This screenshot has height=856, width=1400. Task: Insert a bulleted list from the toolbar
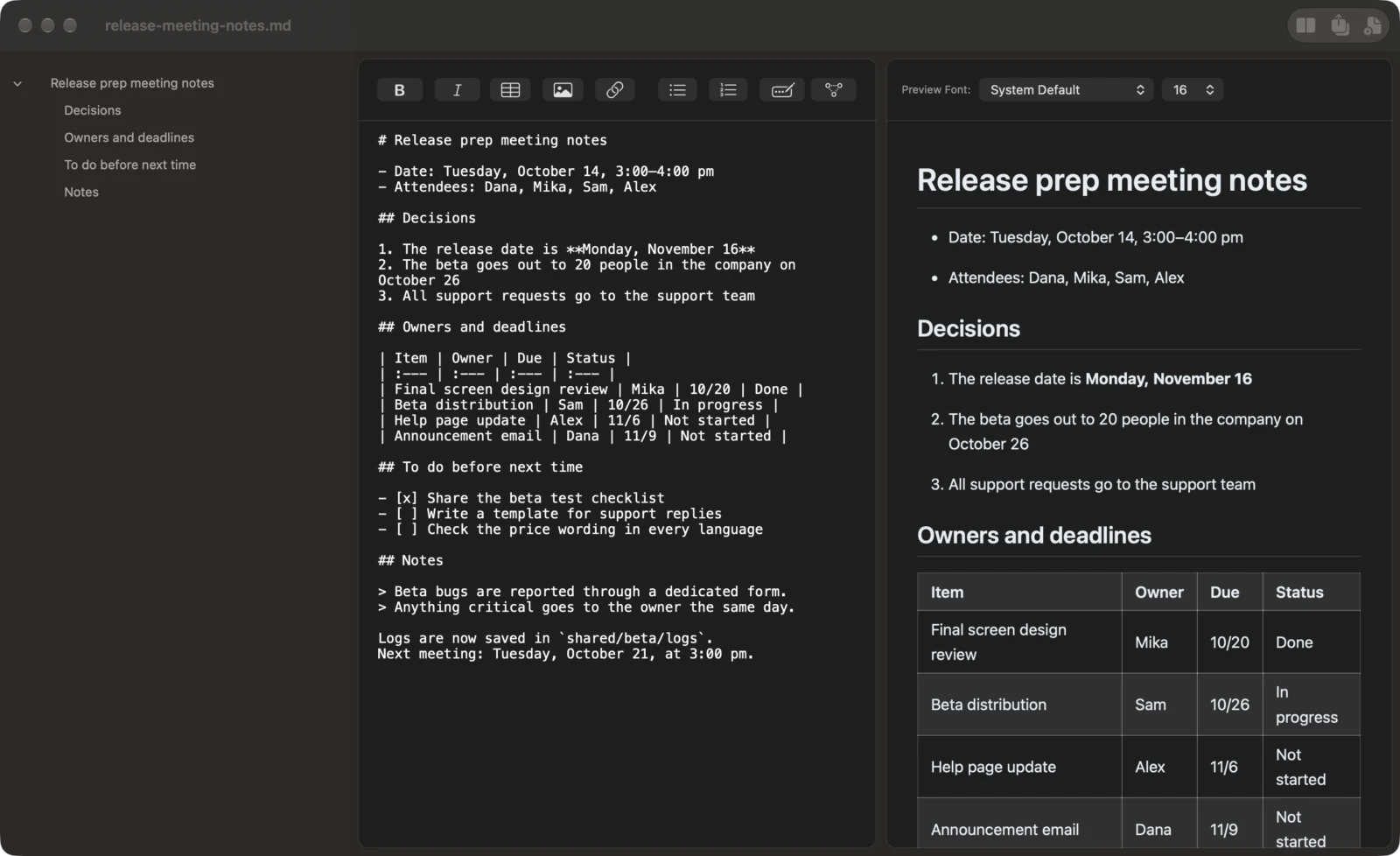(677, 90)
